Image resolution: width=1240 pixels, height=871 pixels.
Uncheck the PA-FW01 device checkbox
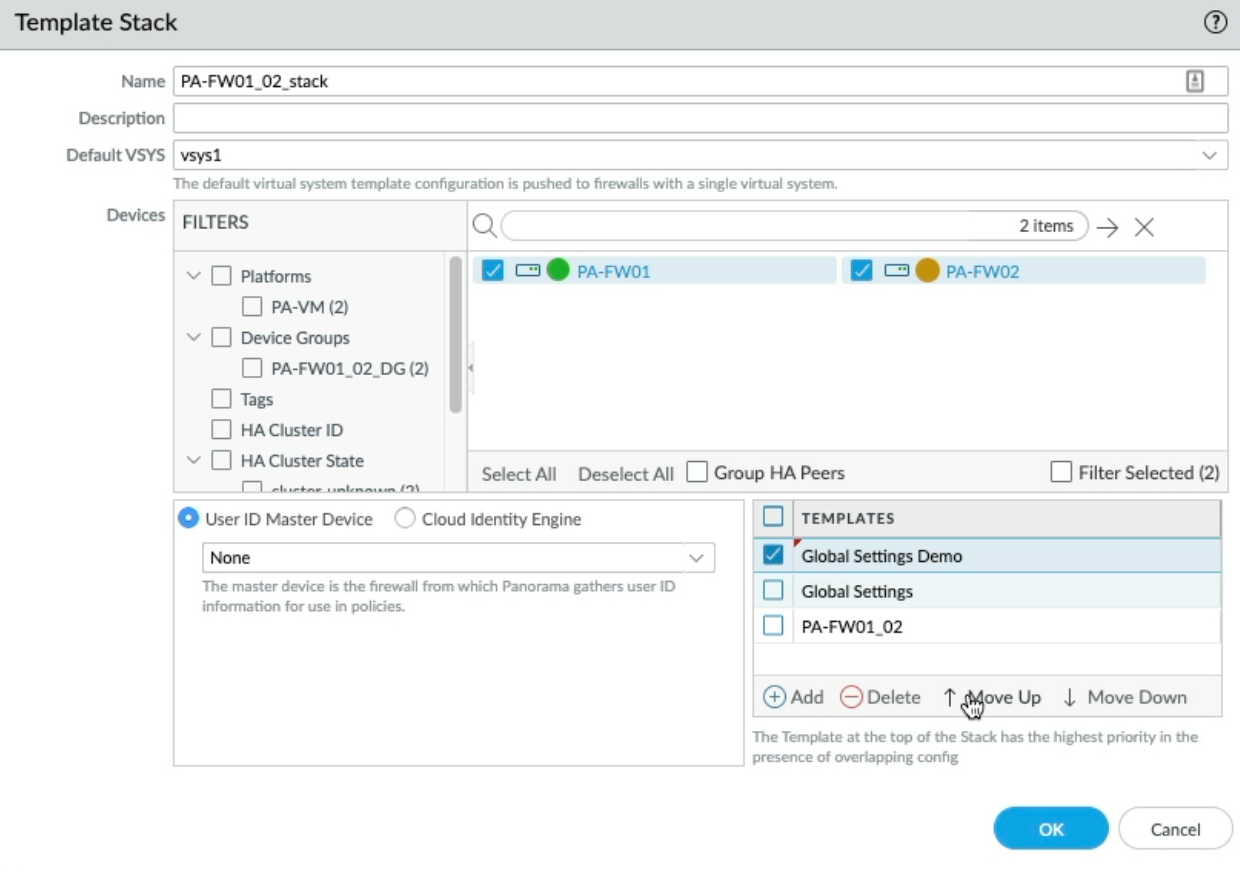[x=492, y=270]
